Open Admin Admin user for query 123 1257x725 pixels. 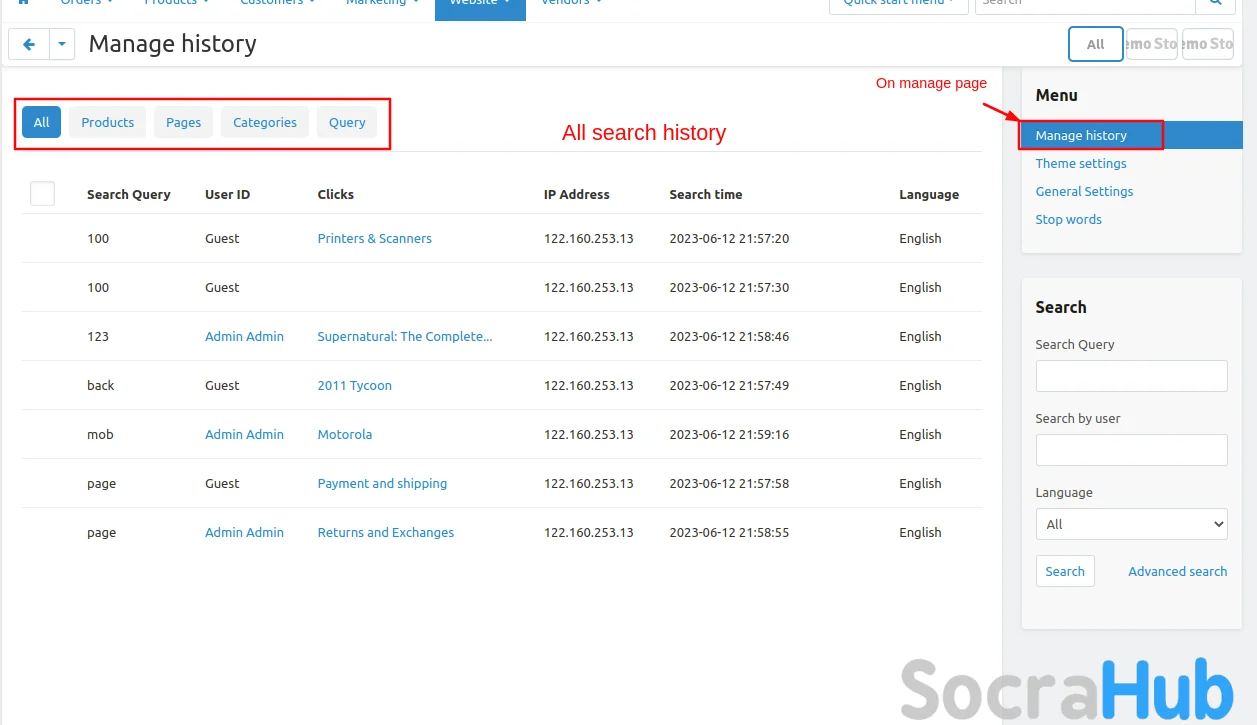click(x=244, y=336)
